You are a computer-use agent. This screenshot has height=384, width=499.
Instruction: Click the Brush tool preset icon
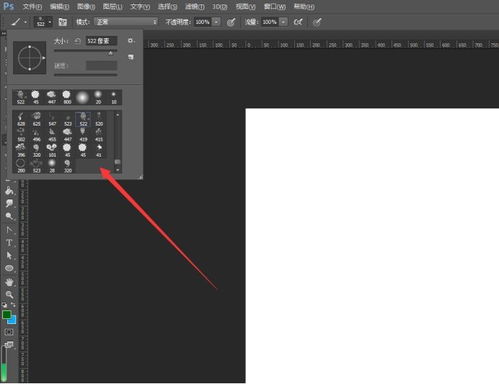(x=16, y=22)
